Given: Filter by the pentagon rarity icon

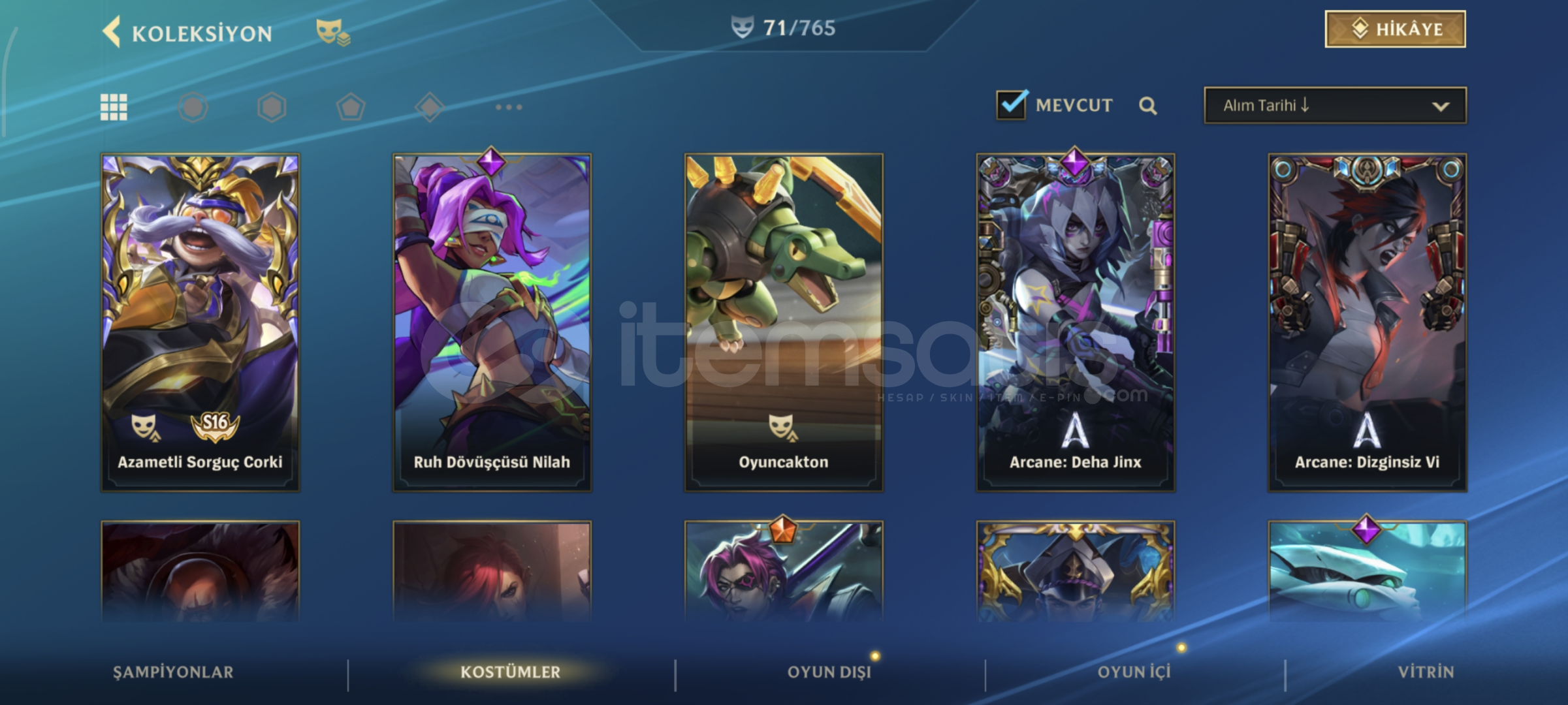Looking at the screenshot, I should tap(351, 107).
